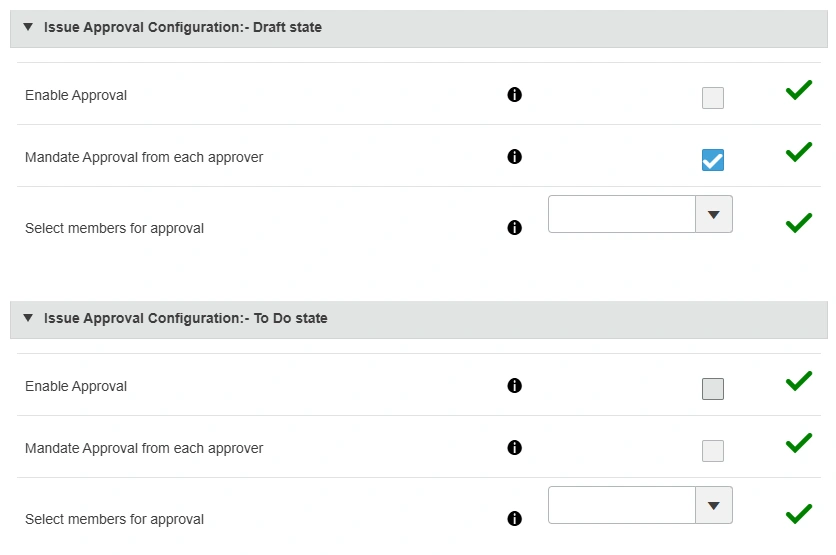Click info icon for Draft Mandate Approval

coord(515,157)
